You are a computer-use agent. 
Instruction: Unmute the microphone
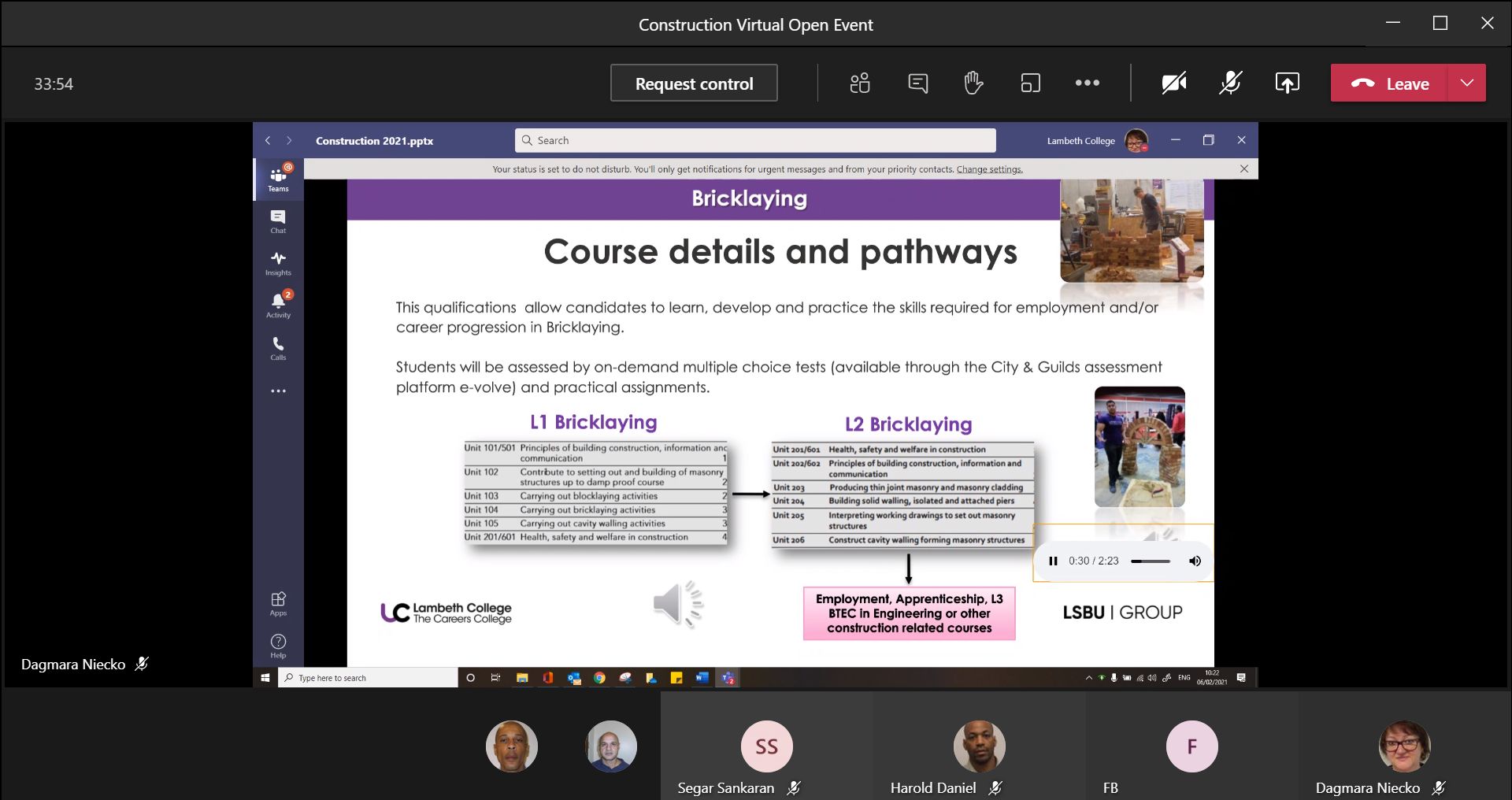coord(1230,83)
